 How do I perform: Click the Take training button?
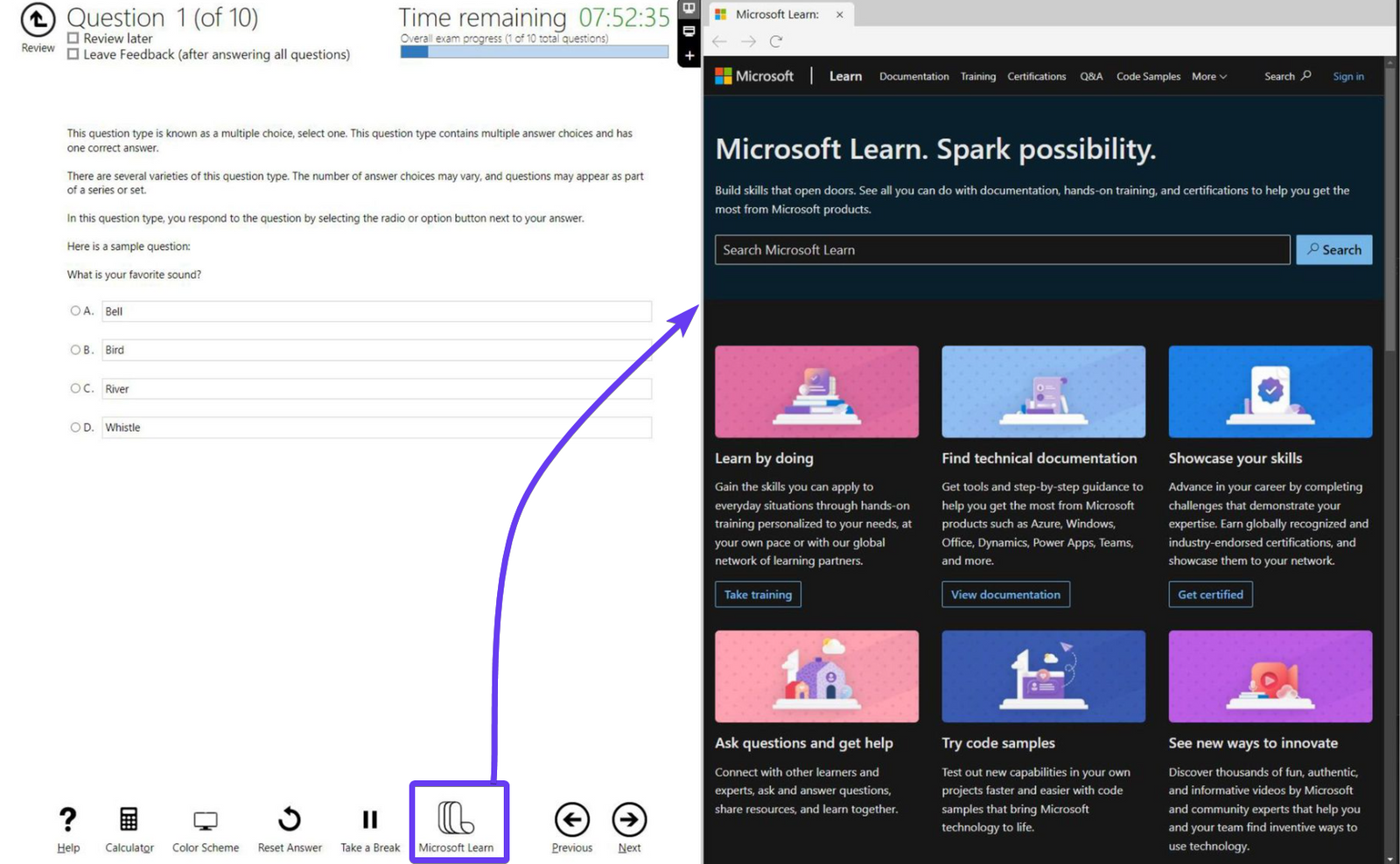[x=758, y=594]
